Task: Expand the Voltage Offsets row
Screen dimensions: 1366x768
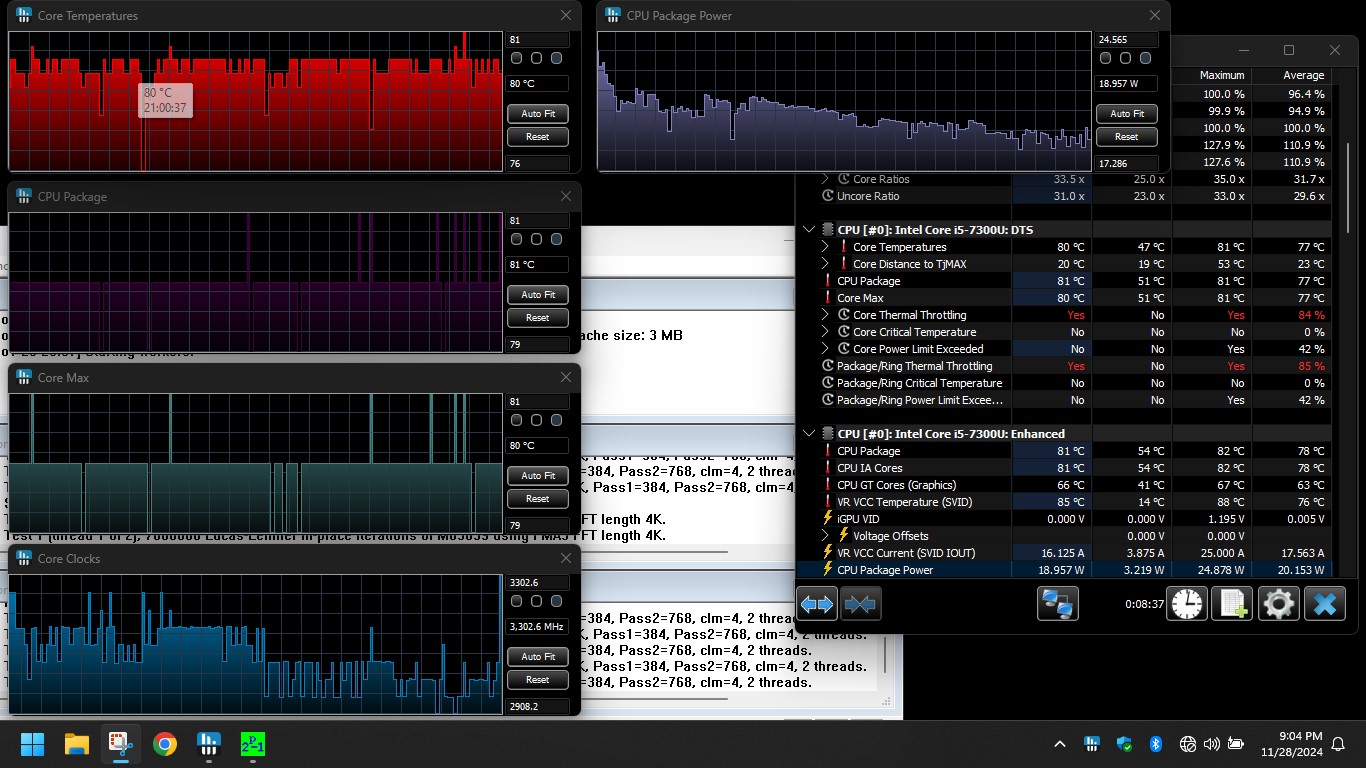Action: (826, 536)
